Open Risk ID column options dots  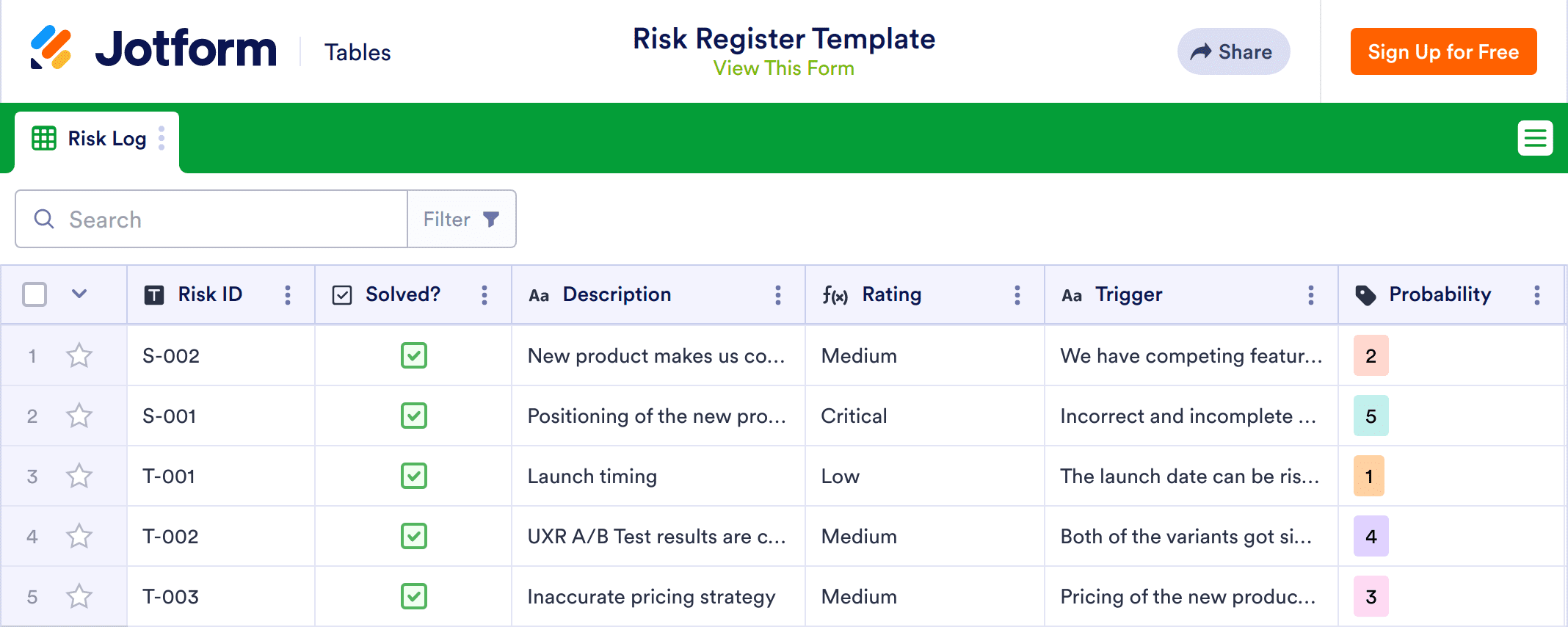click(x=288, y=295)
